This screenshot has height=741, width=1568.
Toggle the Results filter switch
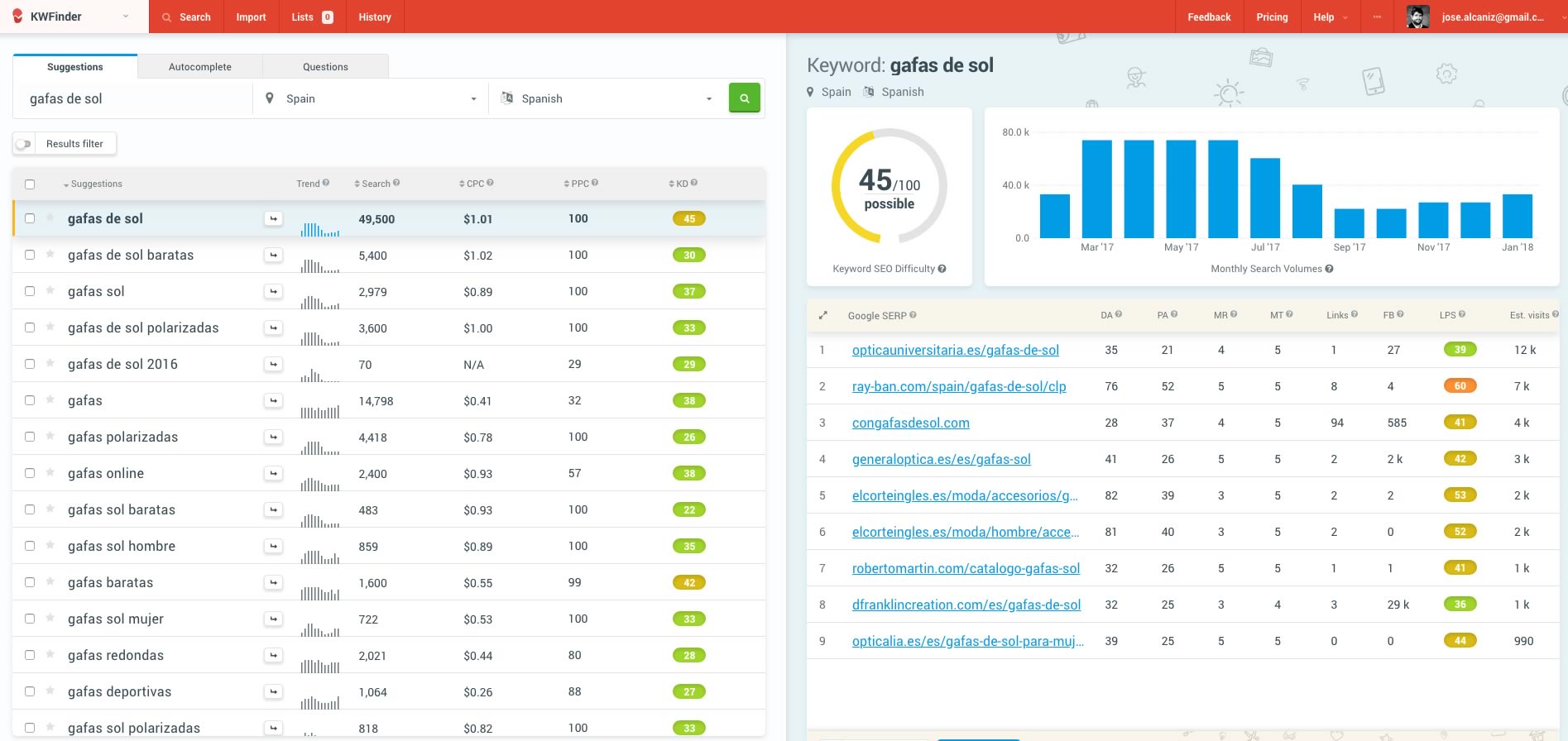point(23,144)
